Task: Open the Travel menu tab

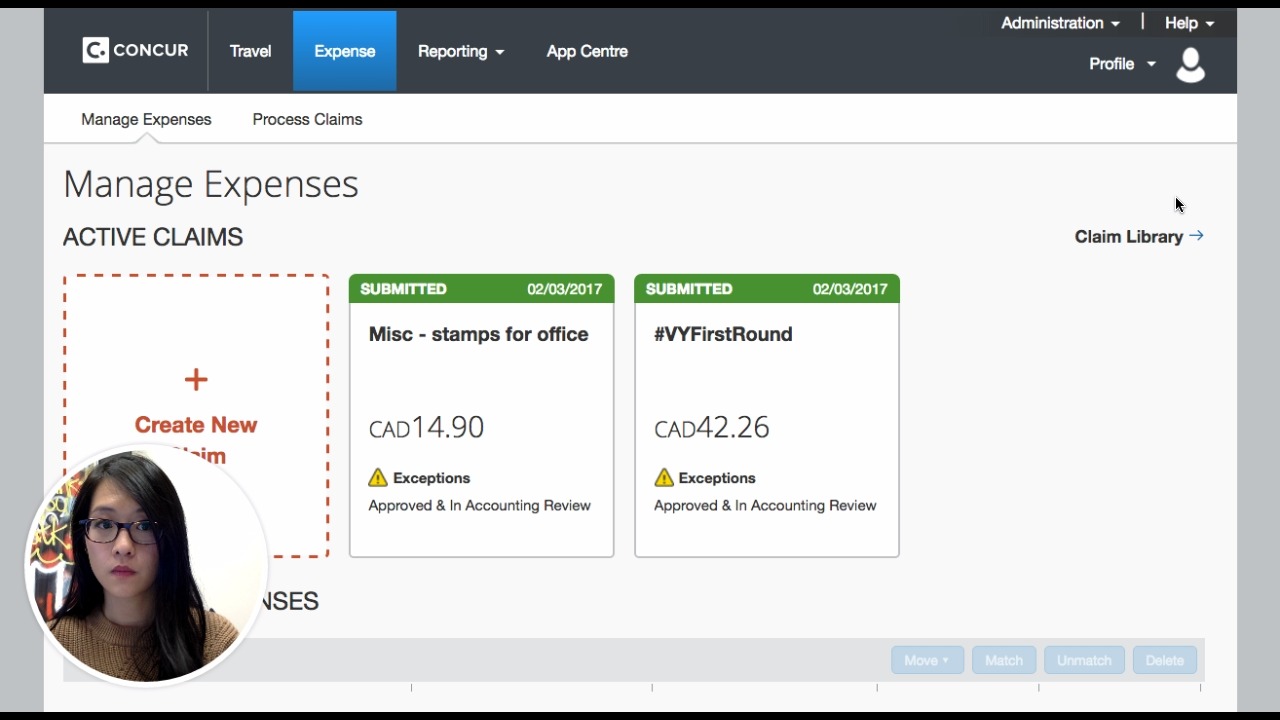Action: (x=250, y=51)
